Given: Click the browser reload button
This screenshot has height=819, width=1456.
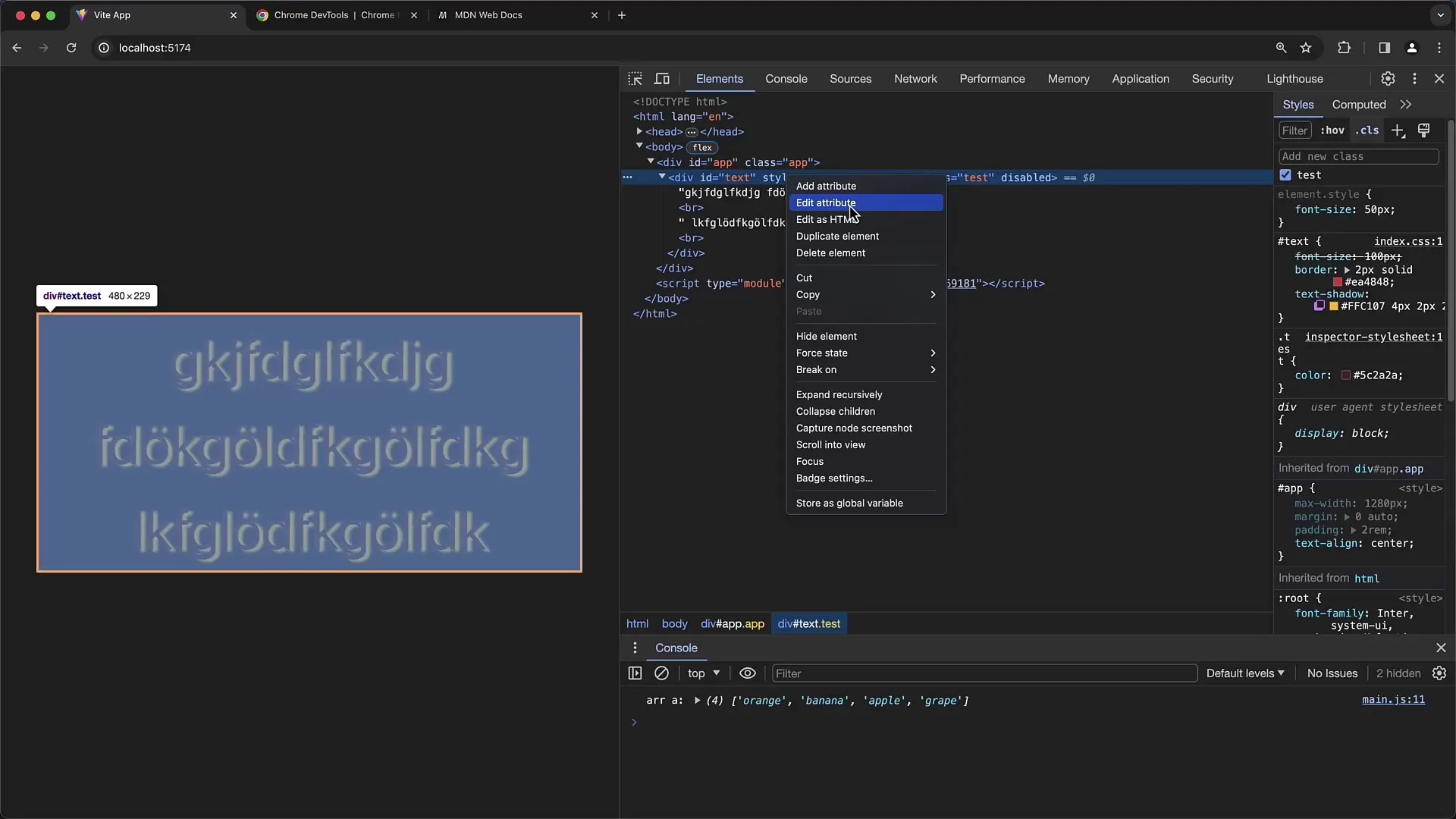Looking at the screenshot, I should click(71, 48).
